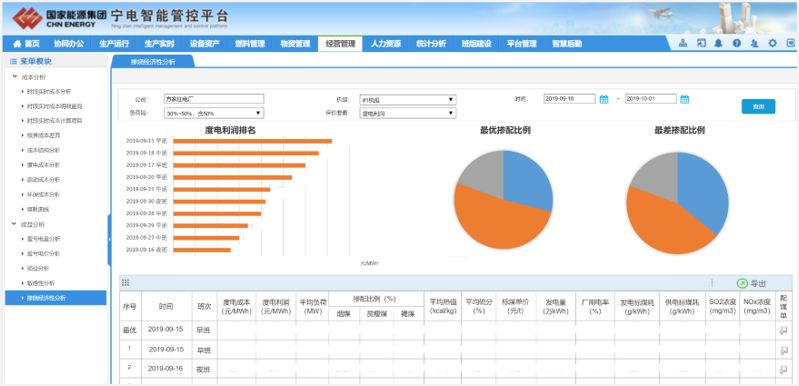Open the 评价要素 dropdown
The width and height of the screenshot is (799, 386).
click(408, 113)
